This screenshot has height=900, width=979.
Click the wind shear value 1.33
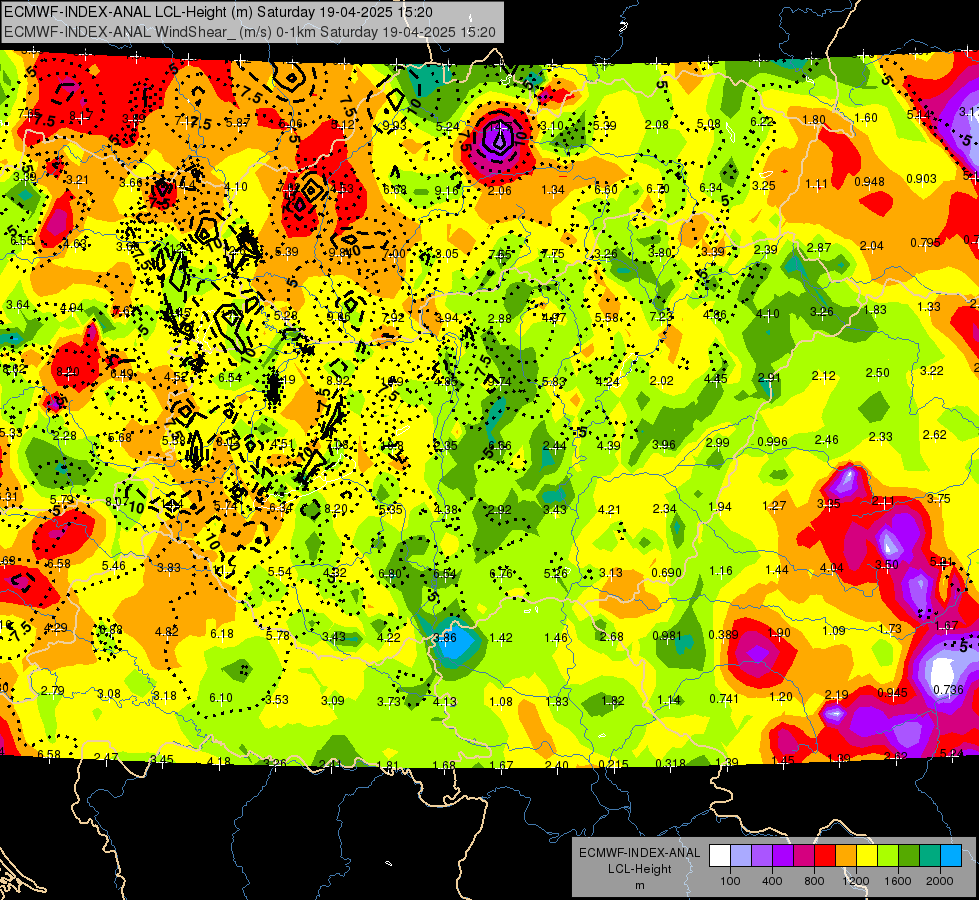click(x=929, y=306)
